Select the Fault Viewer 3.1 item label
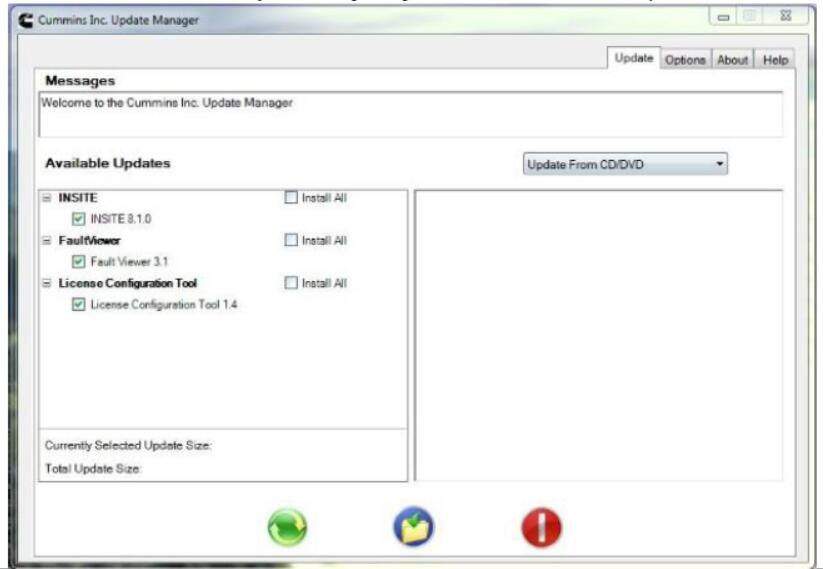Image resolution: width=823 pixels, height=569 pixels. pos(129,261)
